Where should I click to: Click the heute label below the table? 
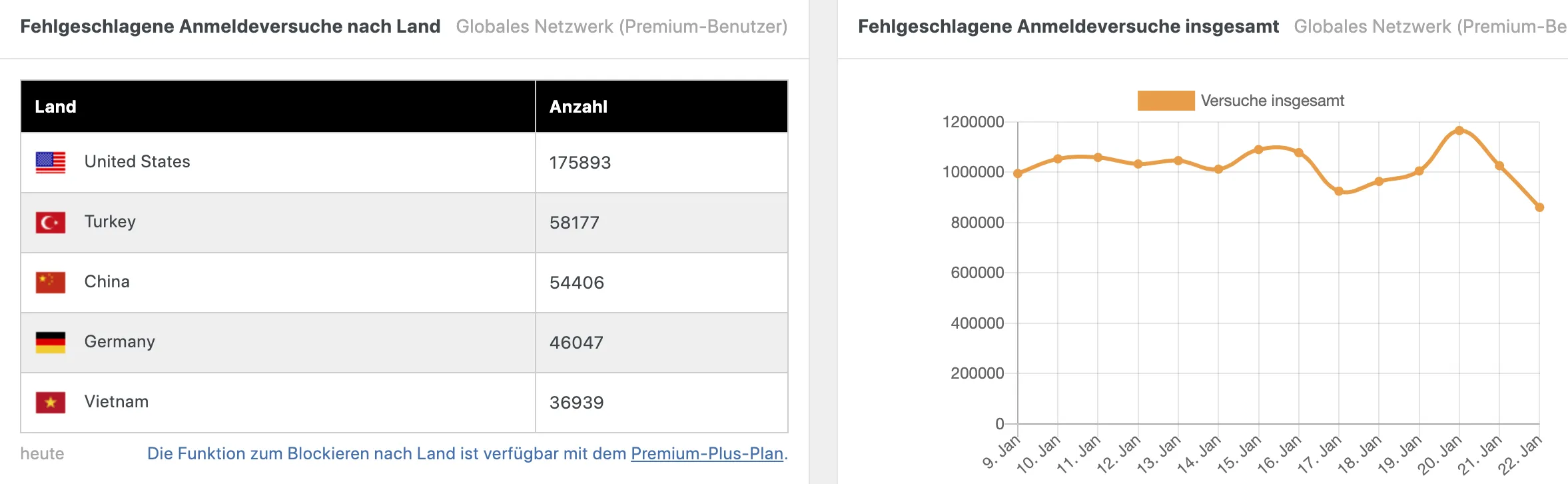coord(42,454)
